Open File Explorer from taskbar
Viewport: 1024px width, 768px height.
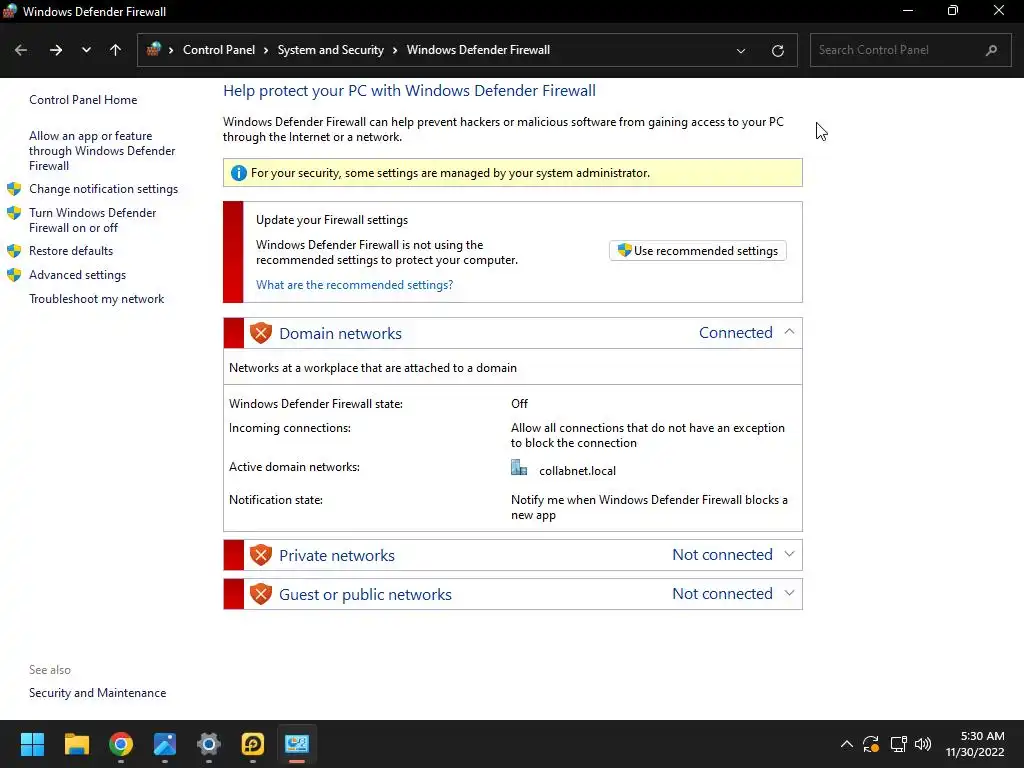coord(76,744)
